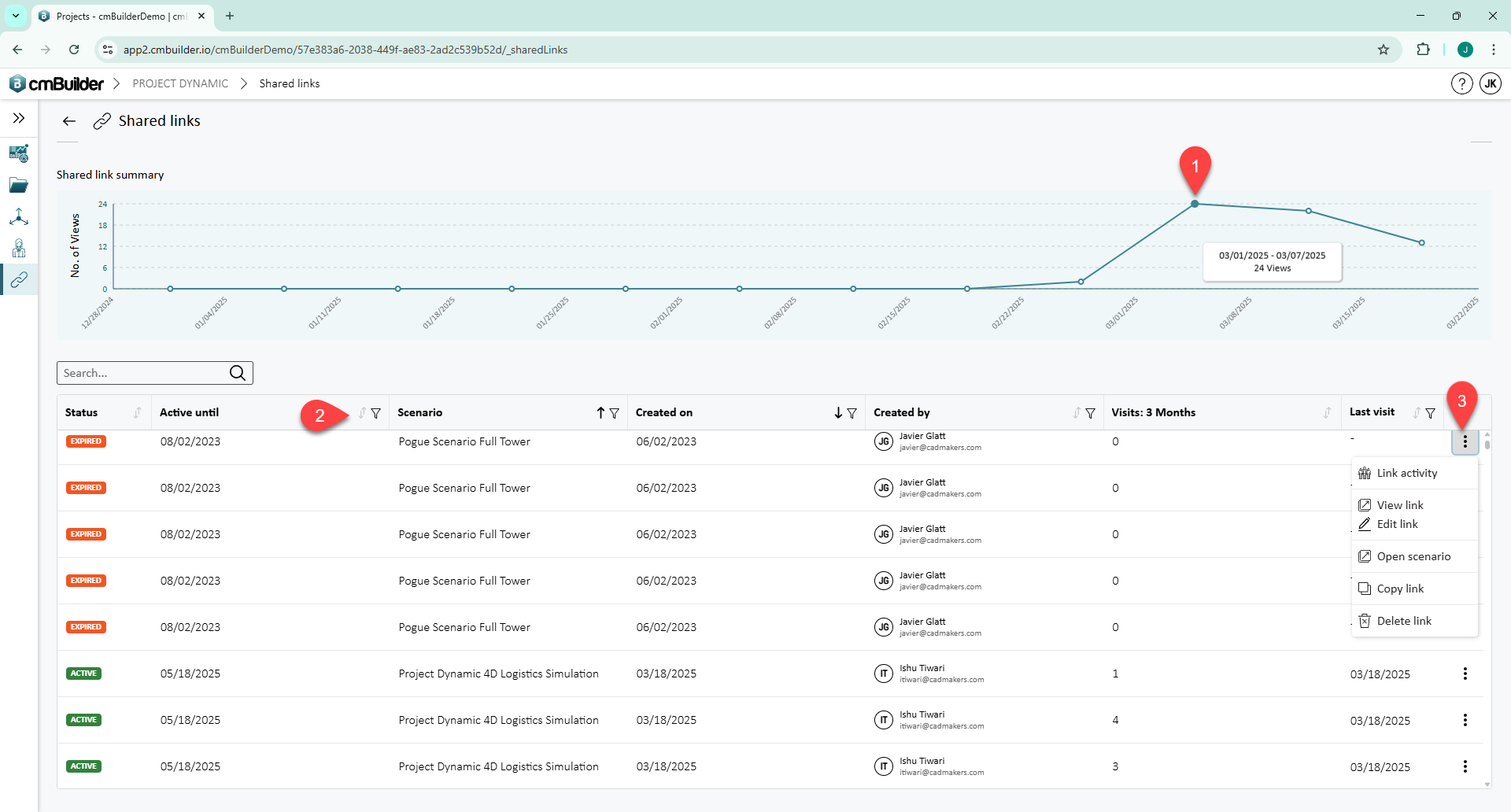The image size is (1511, 812).
Task: Open the help question mark icon
Action: [x=1461, y=83]
